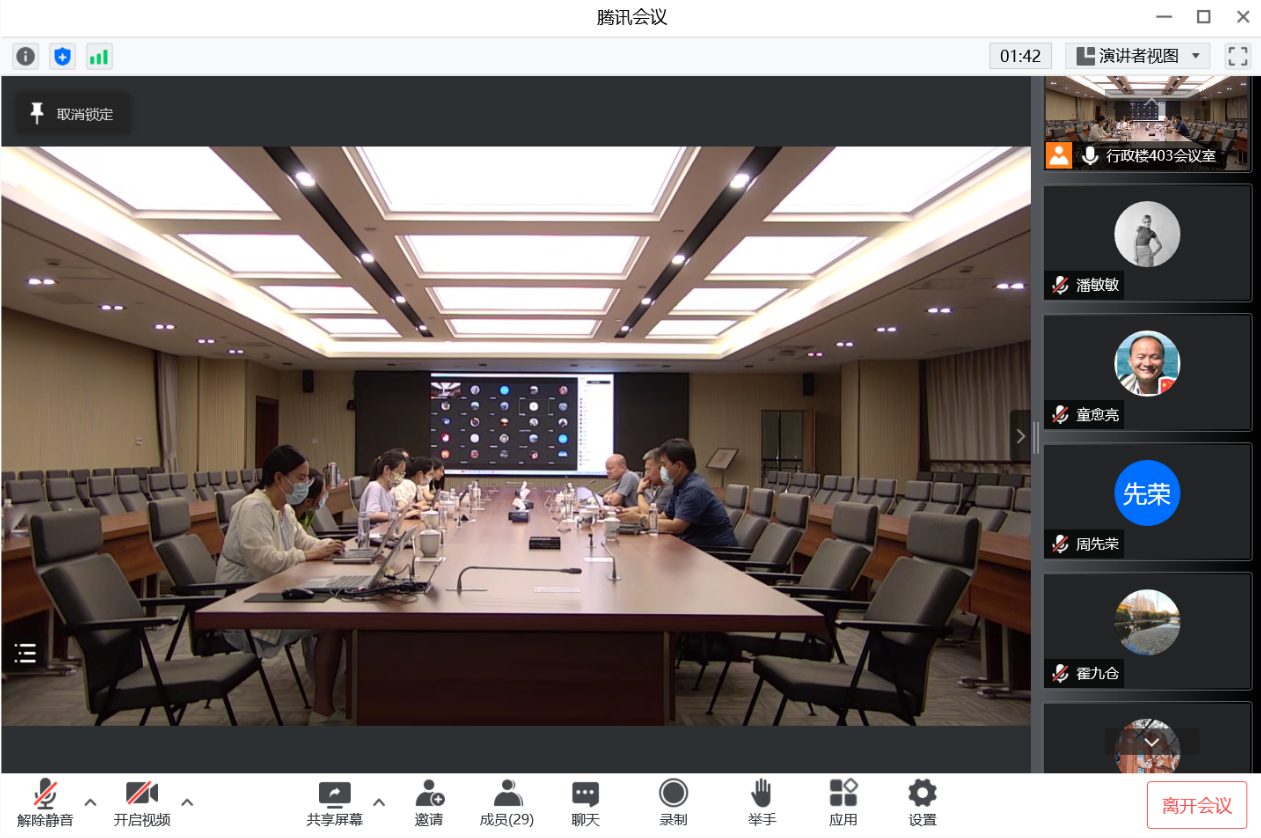This screenshot has height=838, width=1261.
Task: Click the muted mic icon beside 霍九仓
Action: [x=1060, y=673]
